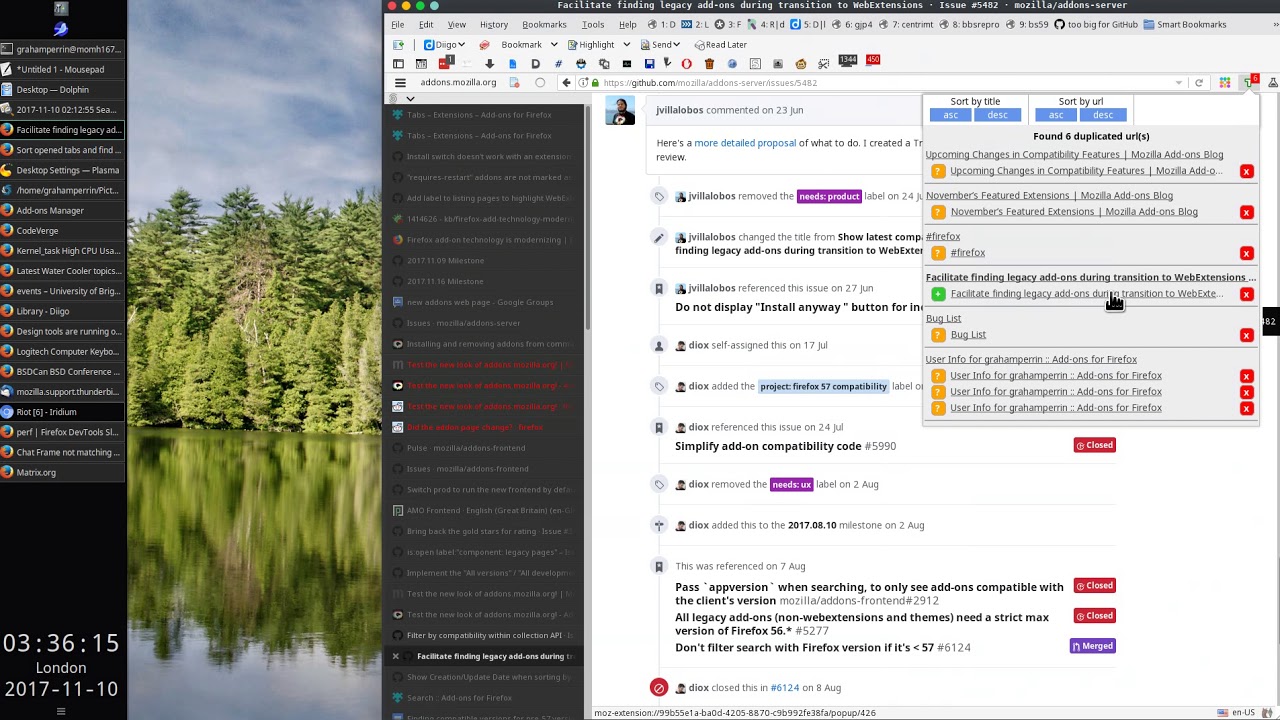Viewport: 1280px width, 720px height.
Task: Click the download arrow toolbar icon
Action: click(x=489, y=64)
